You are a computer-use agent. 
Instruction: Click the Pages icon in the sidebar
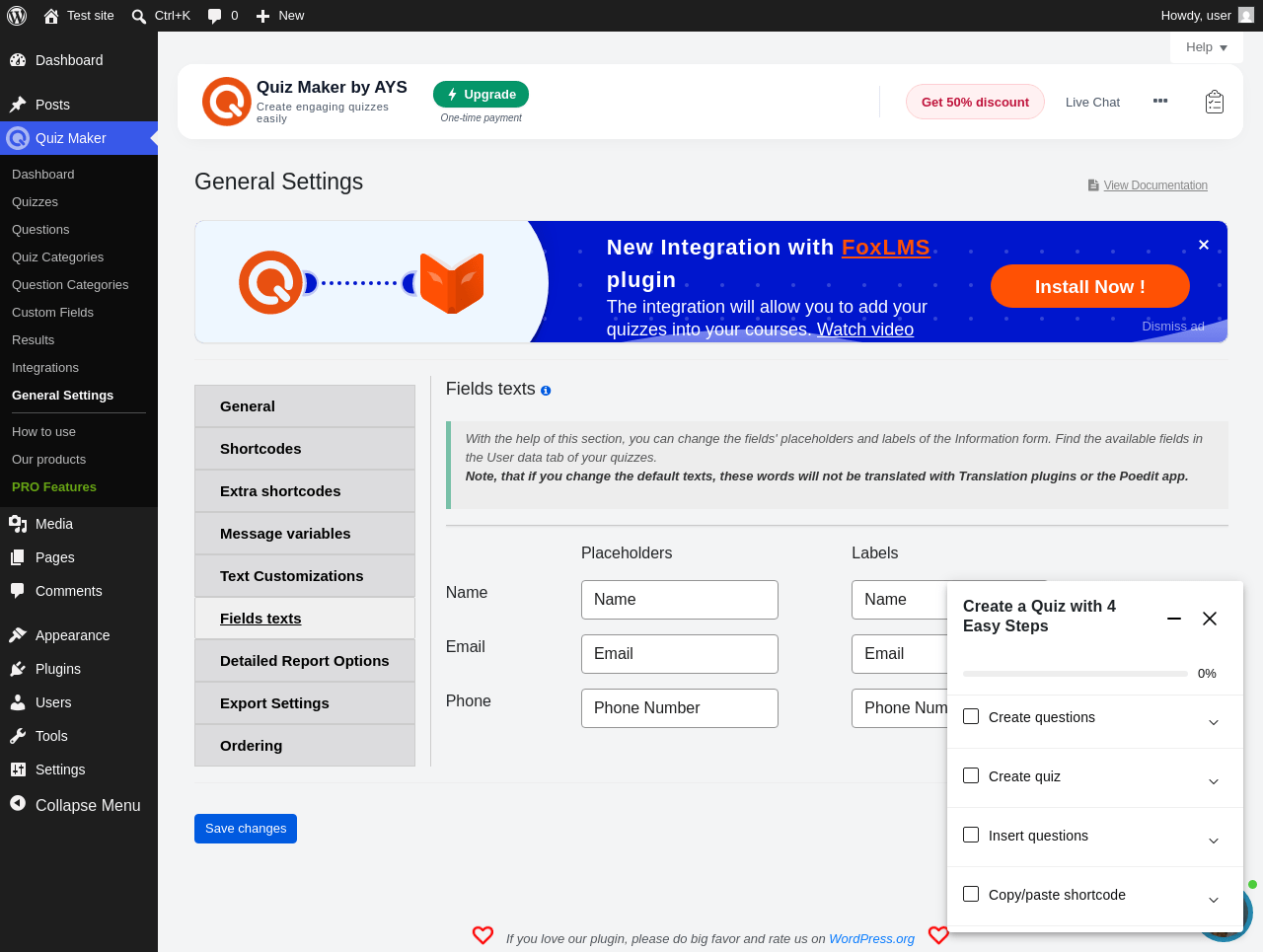pyautogui.click(x=18, y=557)
